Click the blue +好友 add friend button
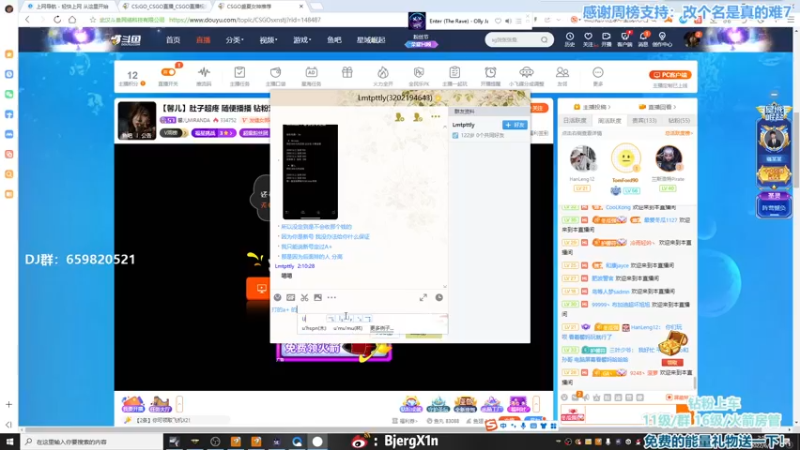800x450 pixels. point(514,125)
